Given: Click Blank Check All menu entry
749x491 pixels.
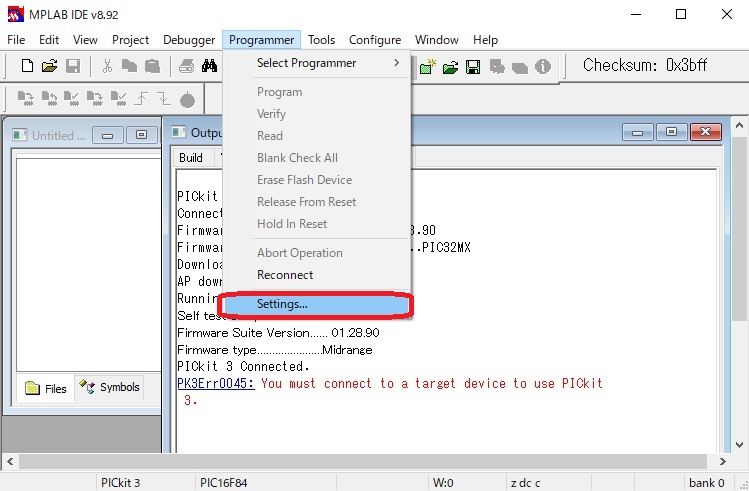Looking at the screenshot, I should 316,158.
